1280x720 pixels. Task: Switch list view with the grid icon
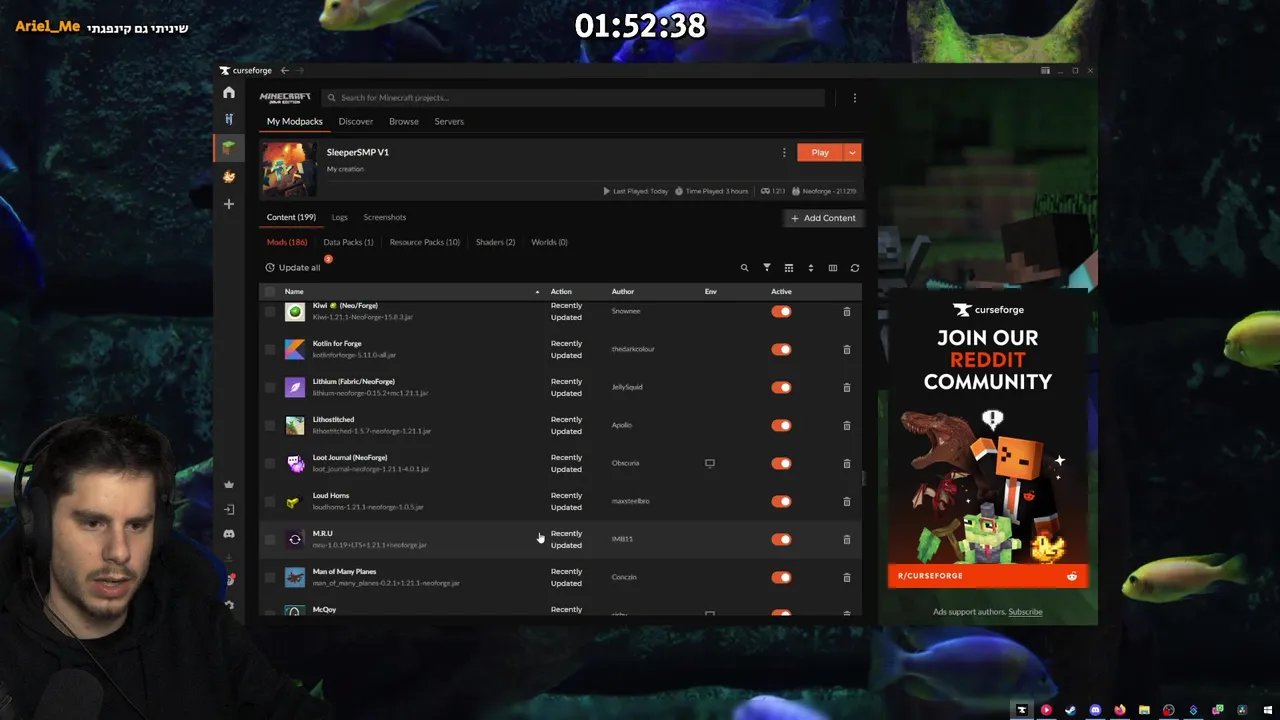click(x=789, y=268)
